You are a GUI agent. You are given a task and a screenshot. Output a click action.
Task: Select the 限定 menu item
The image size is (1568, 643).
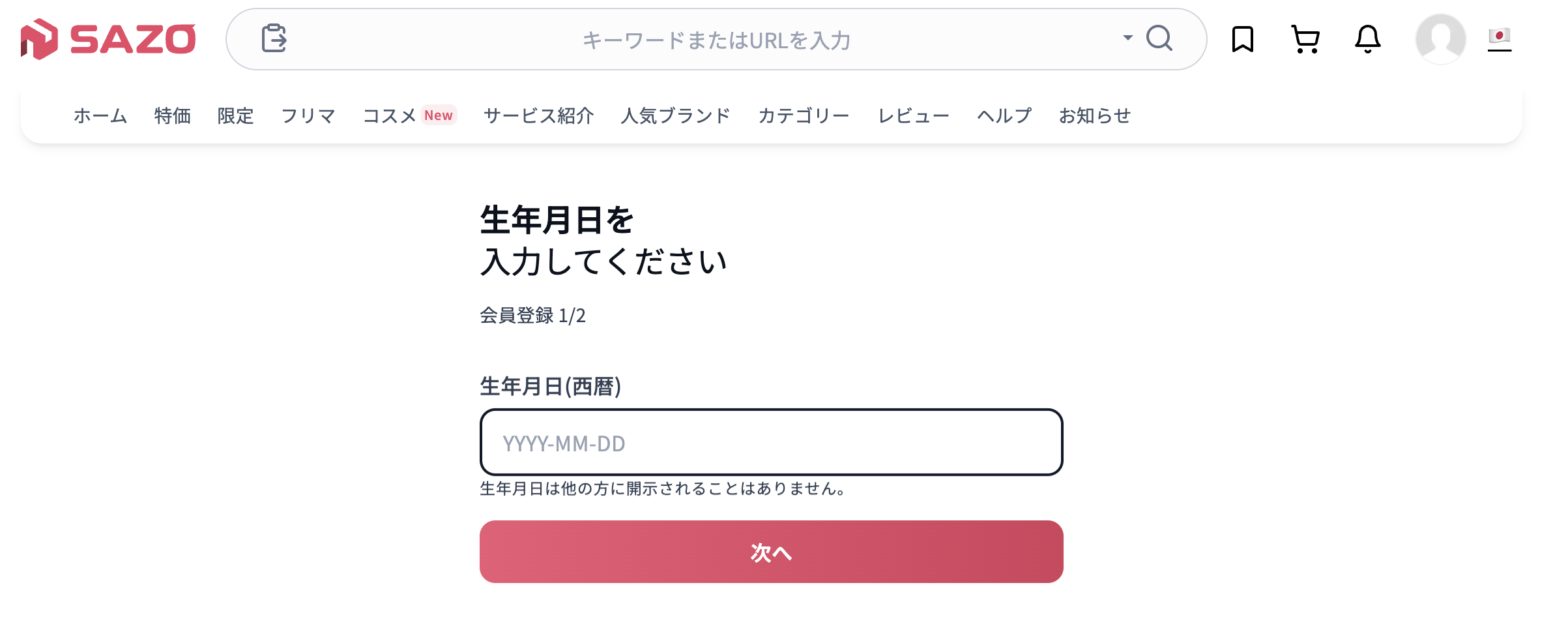[x=236, y=115]
